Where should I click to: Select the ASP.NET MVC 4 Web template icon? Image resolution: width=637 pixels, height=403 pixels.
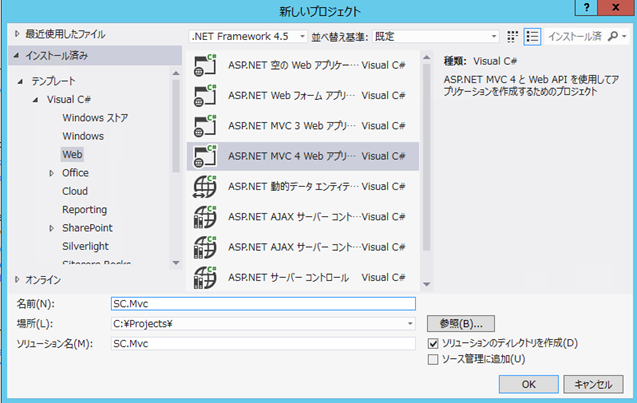point(205,156)
